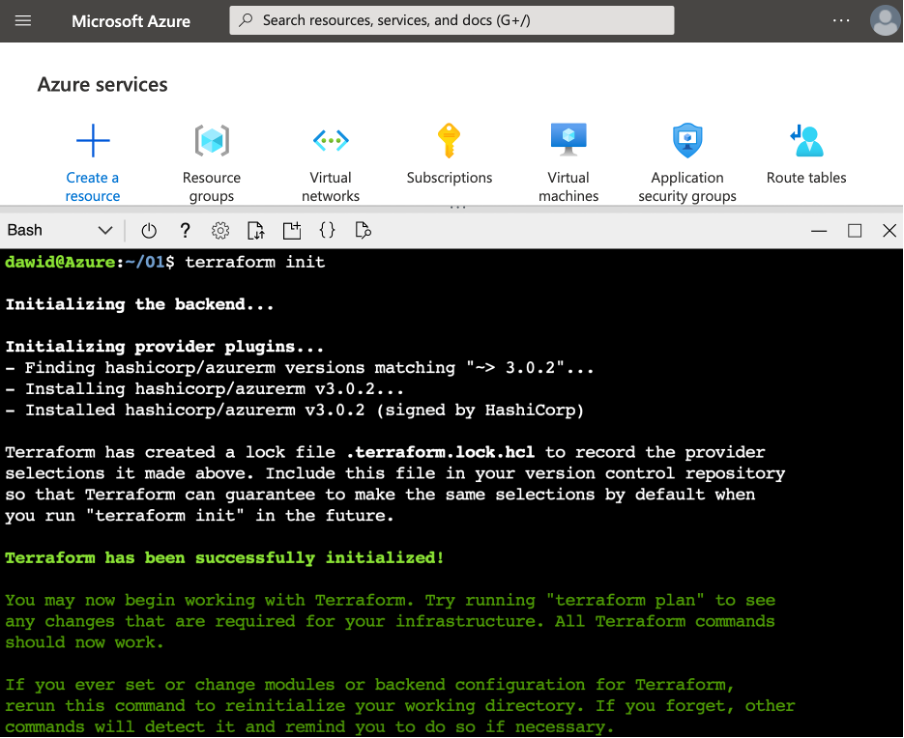Open the top bar more options ellipsis
Image resolution: width=904 pixels, height=738 pixels.
tap(841, 21)
